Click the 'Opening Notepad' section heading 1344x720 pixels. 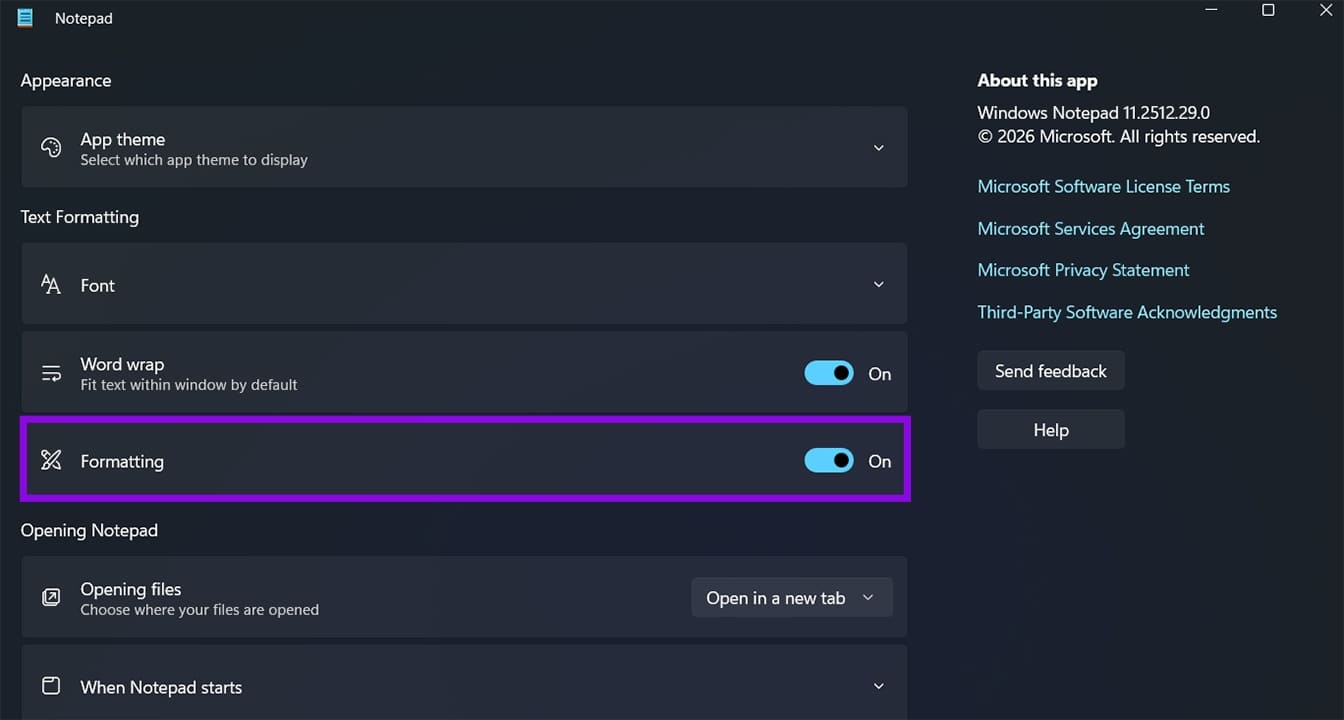click(89, 531)
